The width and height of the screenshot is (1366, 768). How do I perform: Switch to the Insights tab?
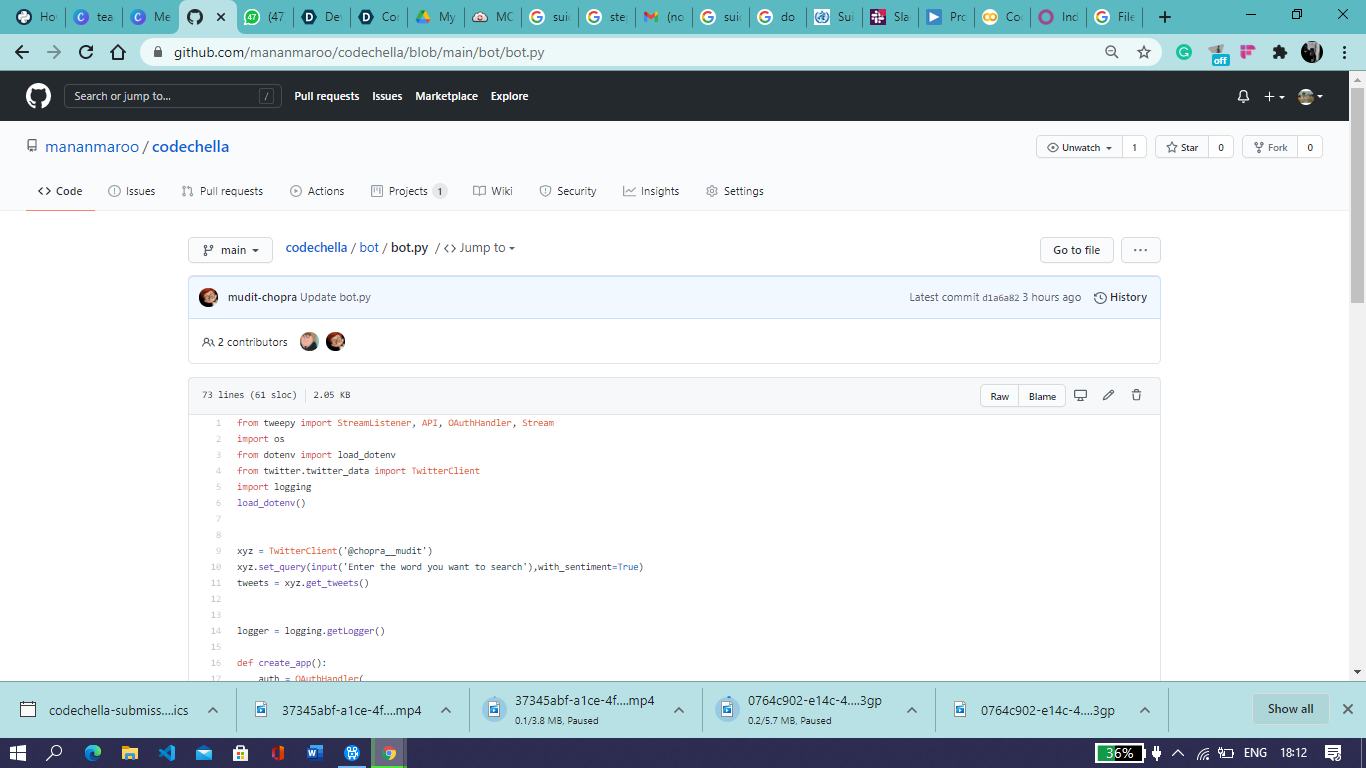651,191
